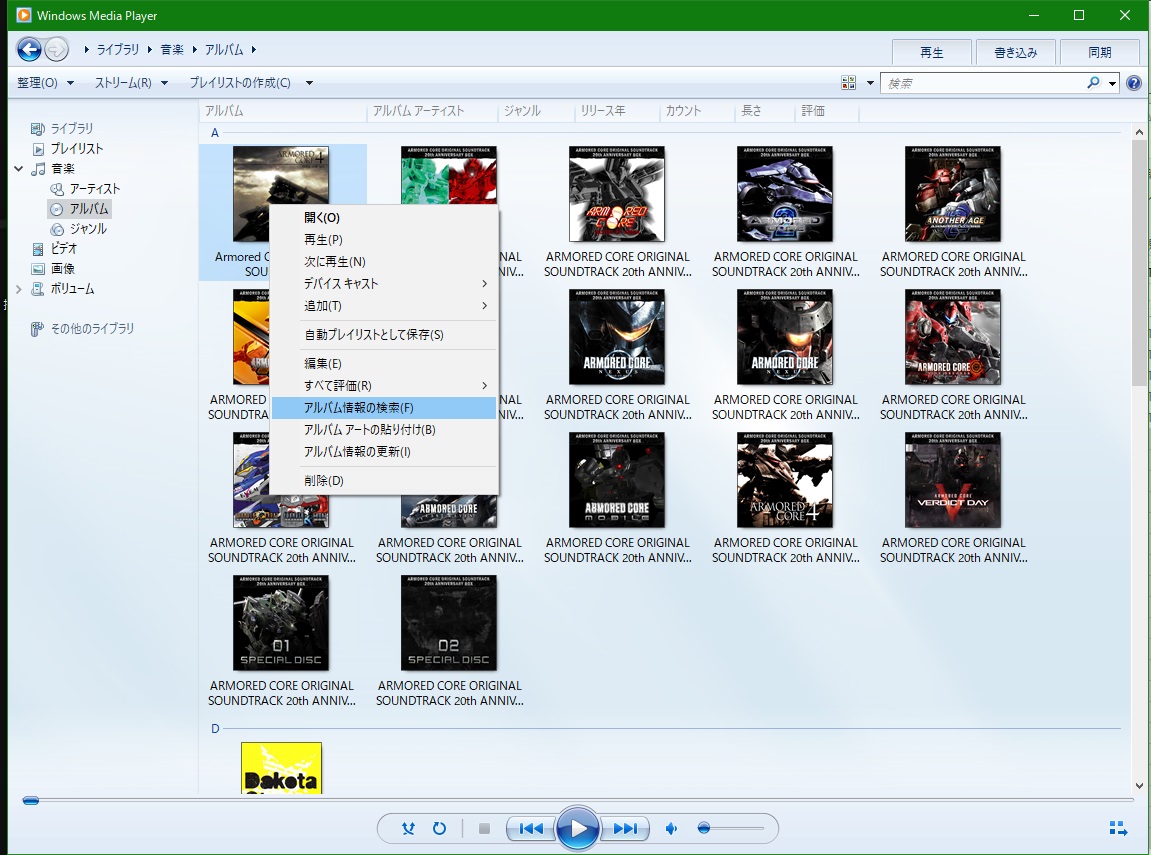This screenshot has height=855, width=1151.
Task: Sort by ジャンル column header
Action: coord(536,111)
